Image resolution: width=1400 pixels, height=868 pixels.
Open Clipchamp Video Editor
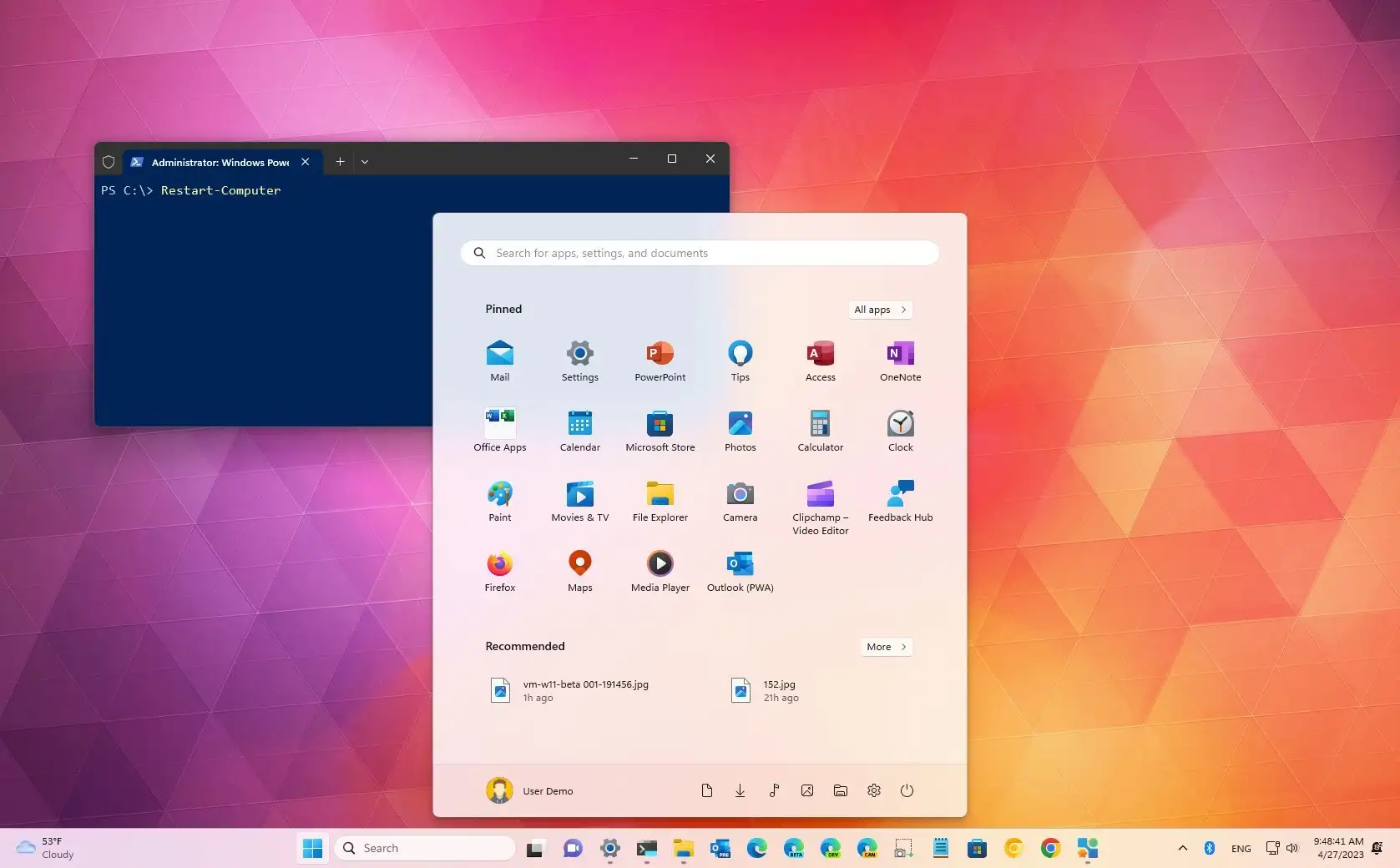coord(820,507)
